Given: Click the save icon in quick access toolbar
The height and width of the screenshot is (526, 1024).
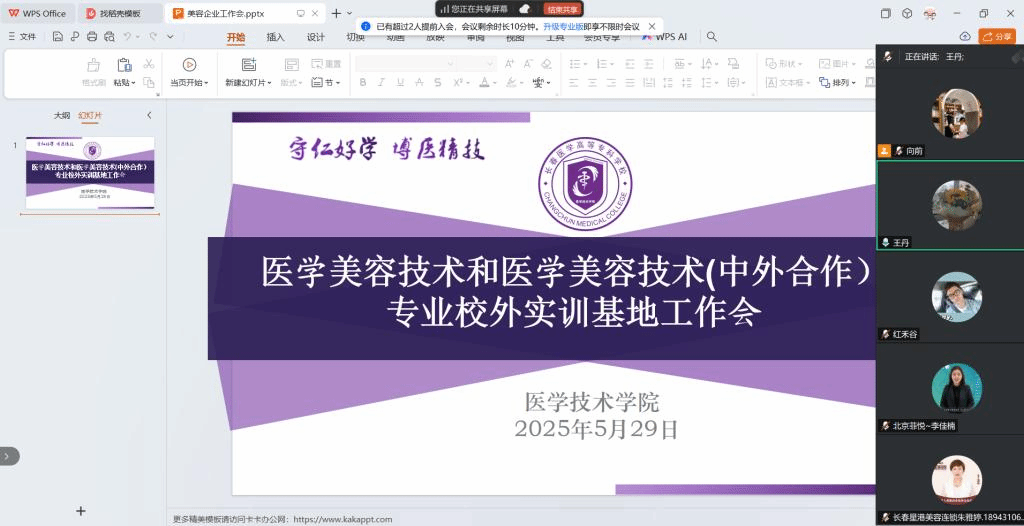Looking at the screenshot, I should 59,36.
